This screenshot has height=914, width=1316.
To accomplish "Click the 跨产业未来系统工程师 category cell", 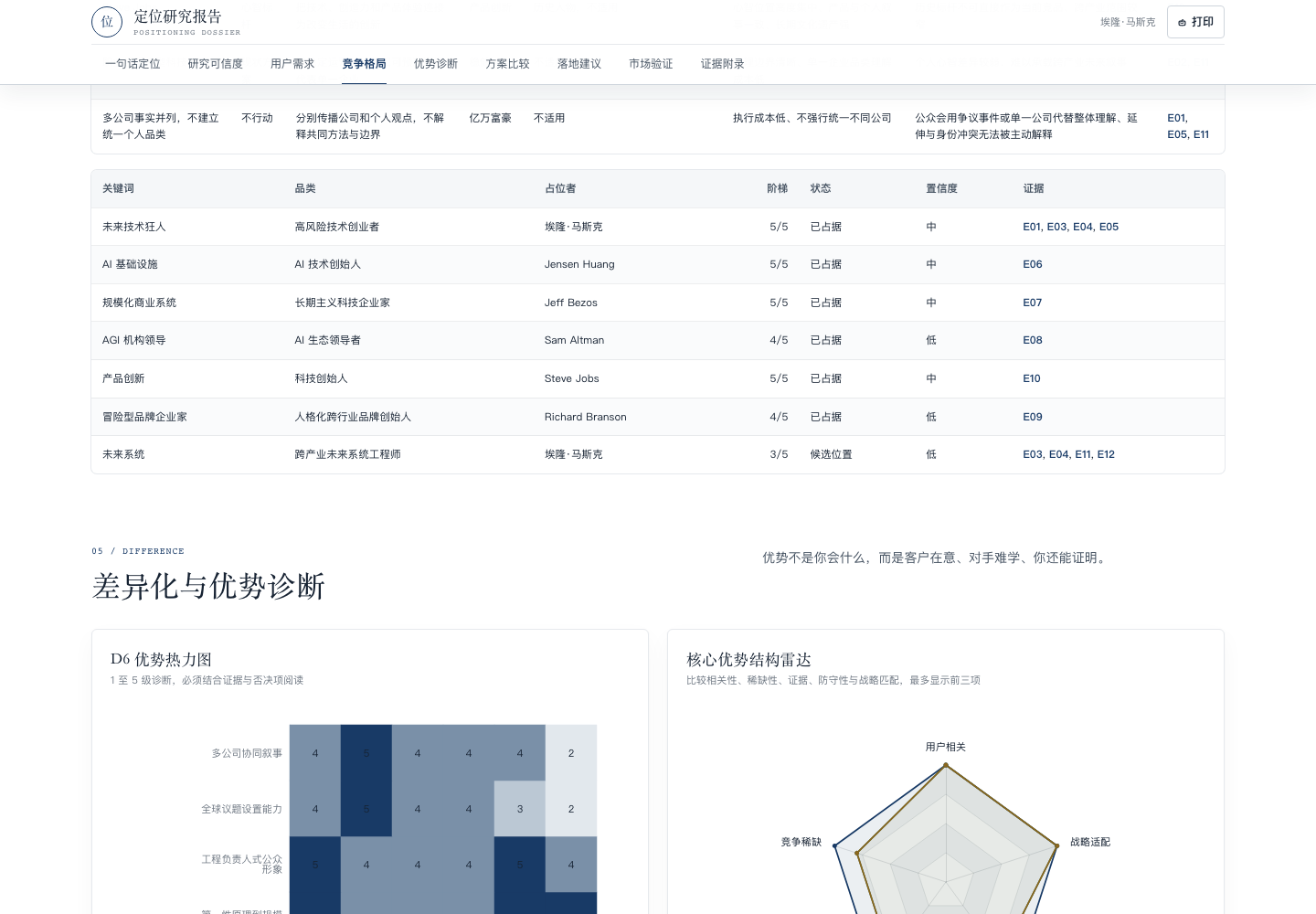I will (x=347, y=454).
